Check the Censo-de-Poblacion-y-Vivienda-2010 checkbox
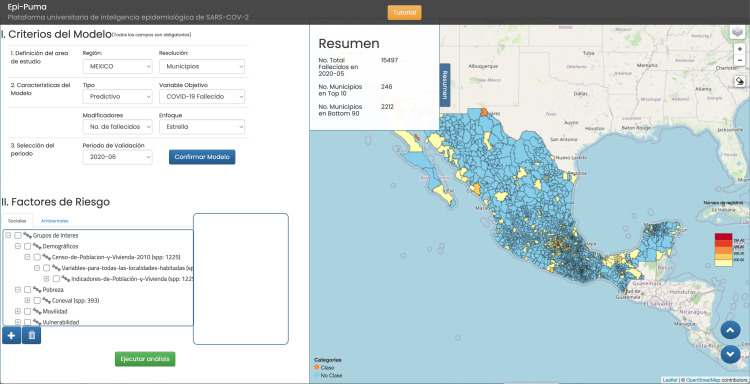 (37, 257)
